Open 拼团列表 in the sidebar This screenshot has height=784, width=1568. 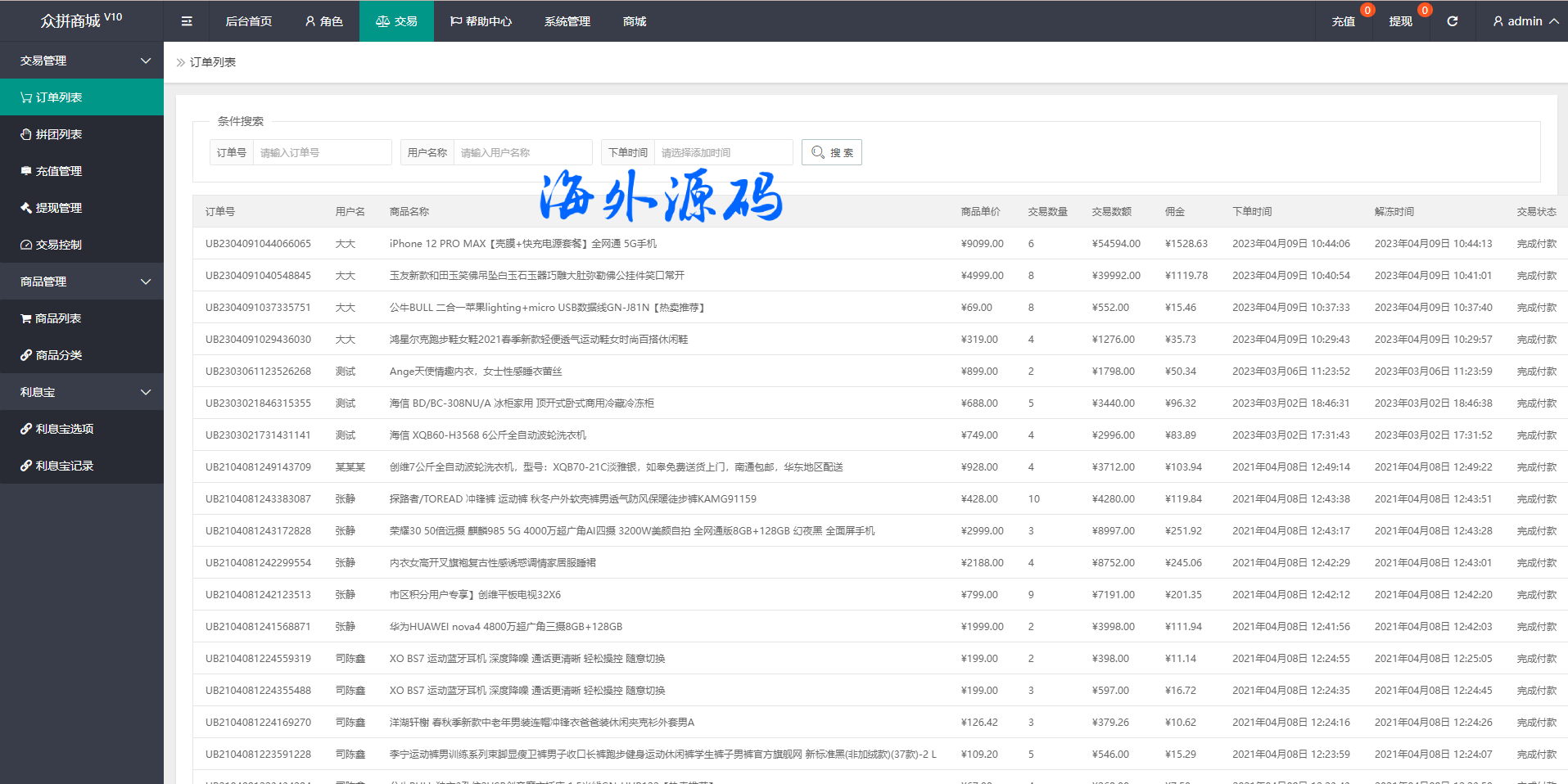[59, 134]
